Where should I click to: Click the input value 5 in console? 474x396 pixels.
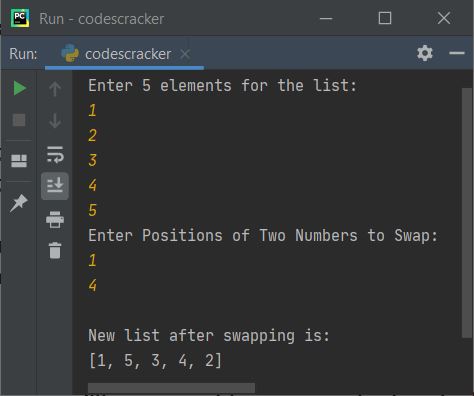pyautogui.click(x=93, y=210)
